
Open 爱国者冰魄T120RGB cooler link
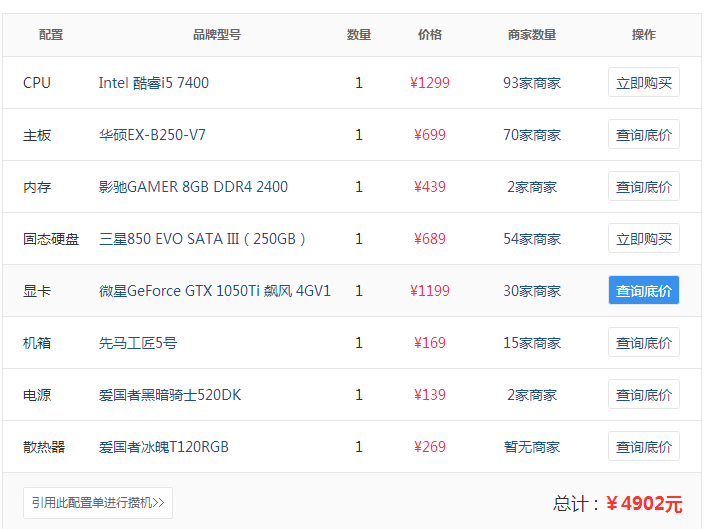click(164, 447)
